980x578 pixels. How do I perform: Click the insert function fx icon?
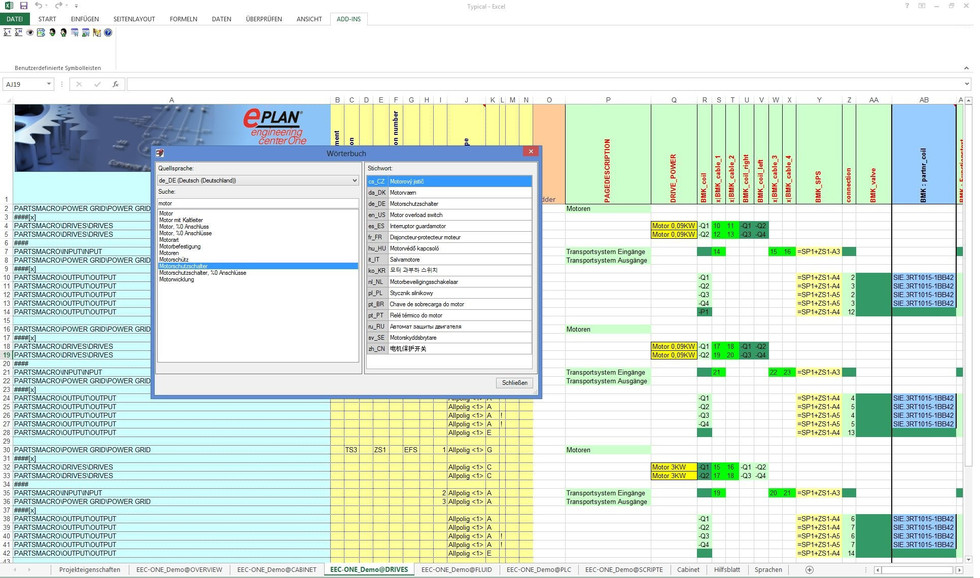[x=115, y=84]
